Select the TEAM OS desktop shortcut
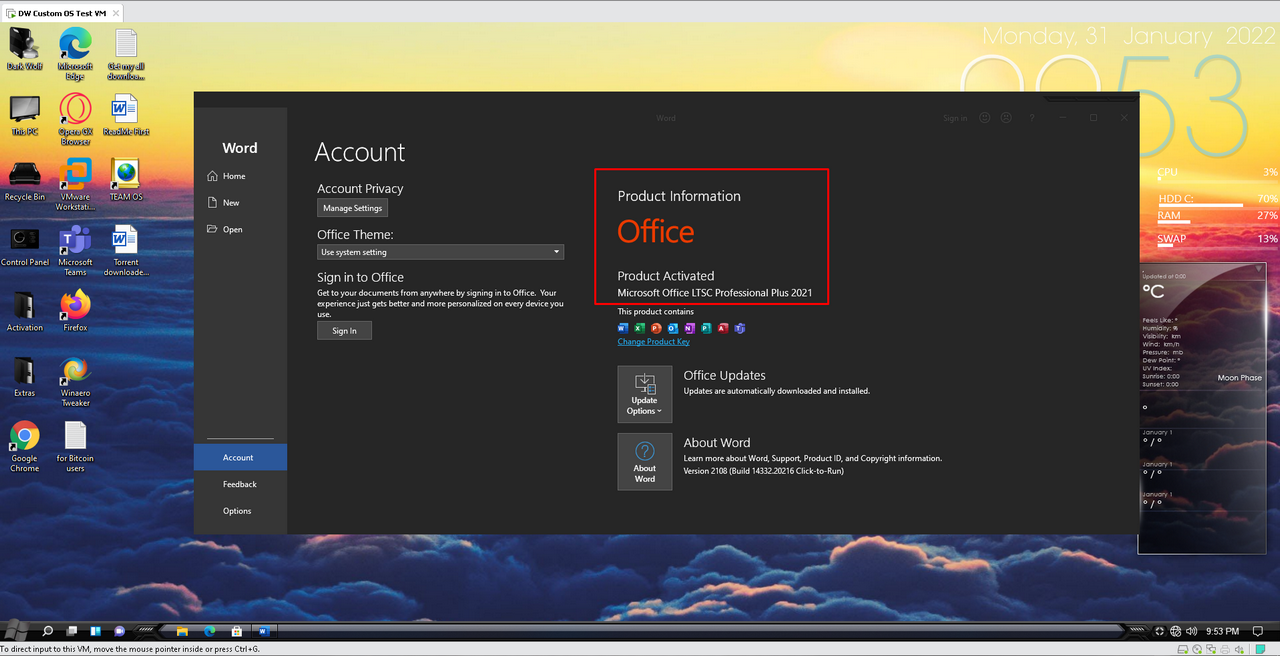Viewport: 1280px width, 656px height. click(x=126, y=180)
